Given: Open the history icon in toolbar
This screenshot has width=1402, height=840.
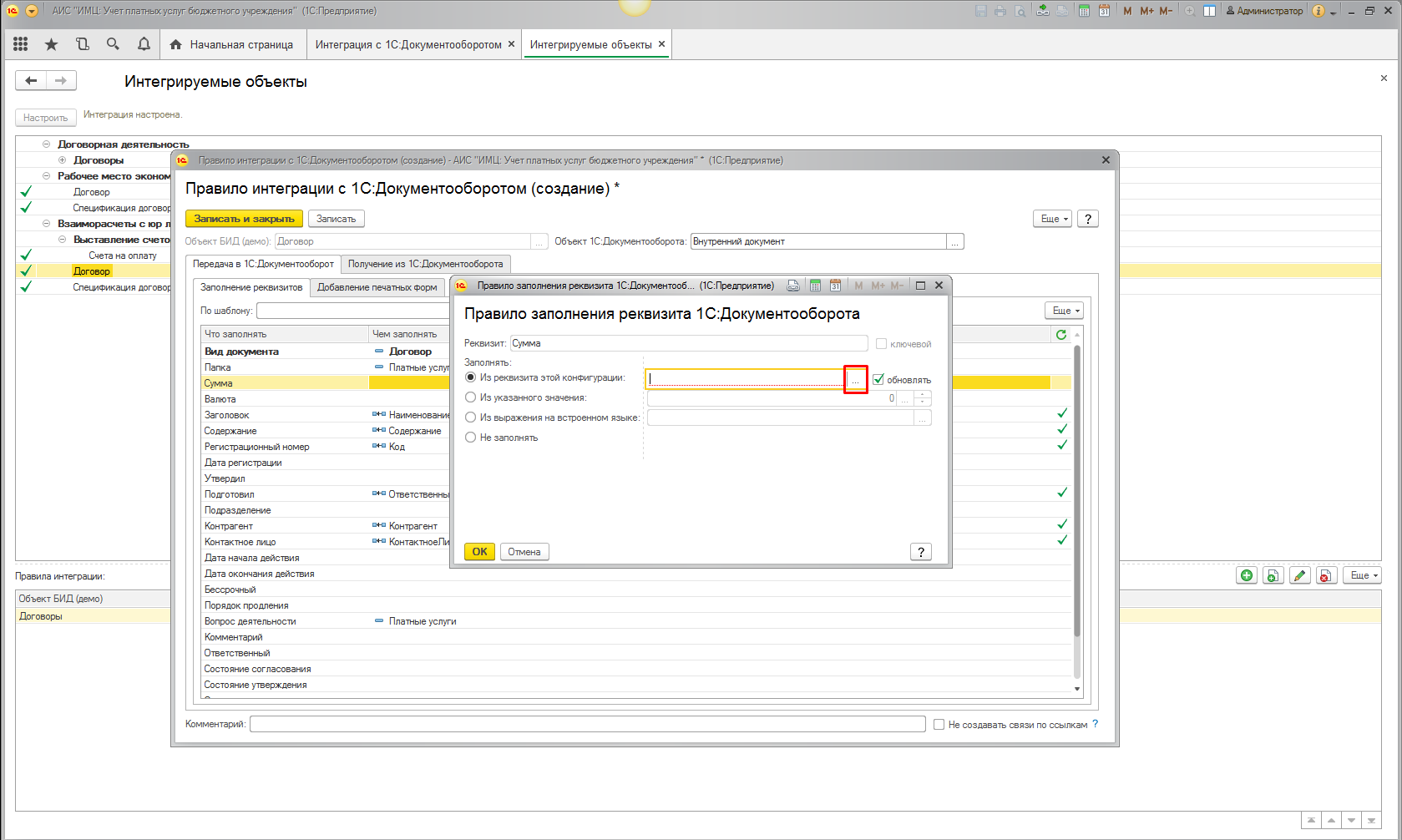Looking at the screenshot, I should pos(82,44).
